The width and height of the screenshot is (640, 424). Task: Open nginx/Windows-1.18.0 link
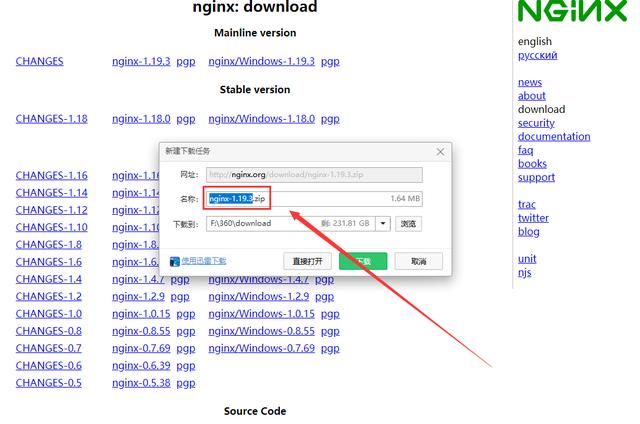tap(262, 119)
